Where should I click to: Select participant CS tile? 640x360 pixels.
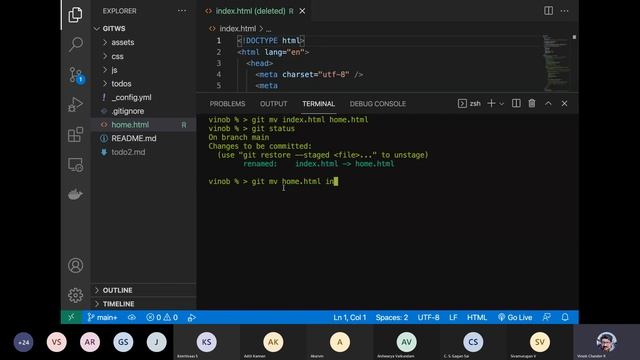[473, 342]
